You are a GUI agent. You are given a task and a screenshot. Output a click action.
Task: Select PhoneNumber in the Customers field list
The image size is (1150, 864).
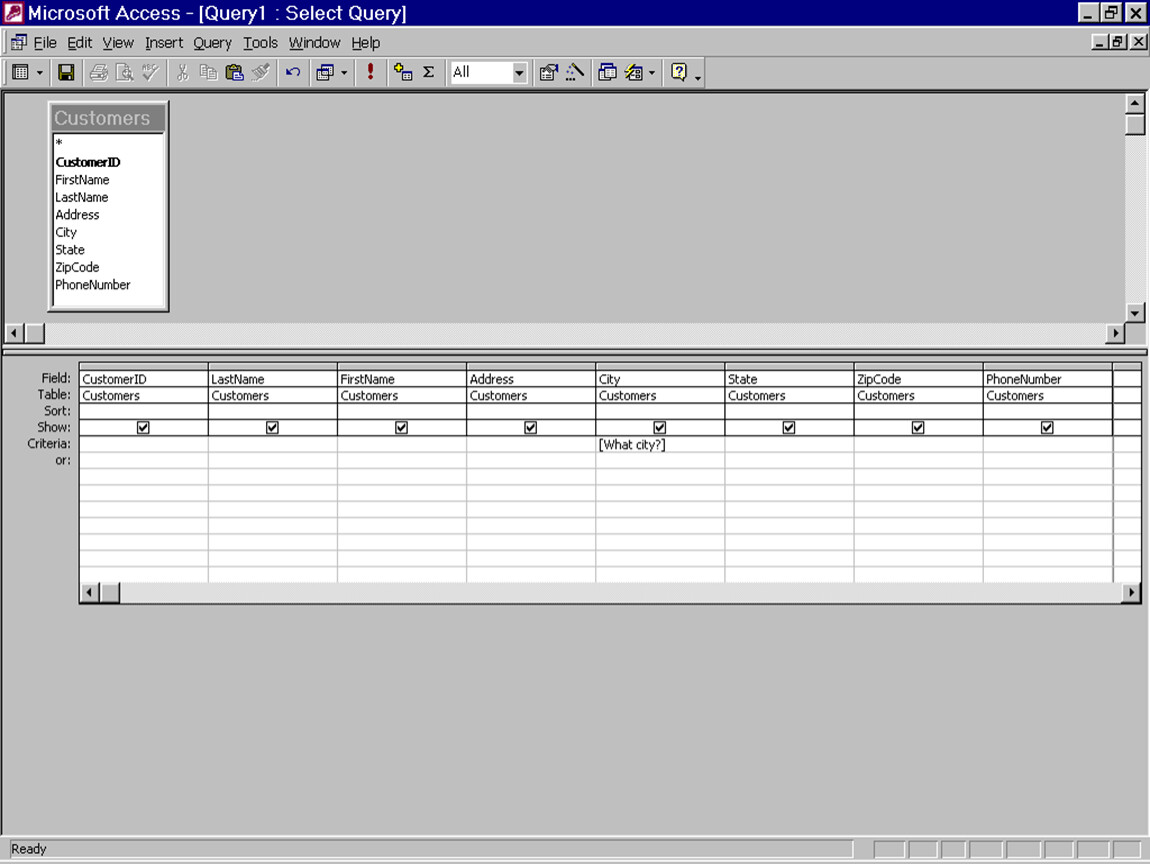(108, 285)
